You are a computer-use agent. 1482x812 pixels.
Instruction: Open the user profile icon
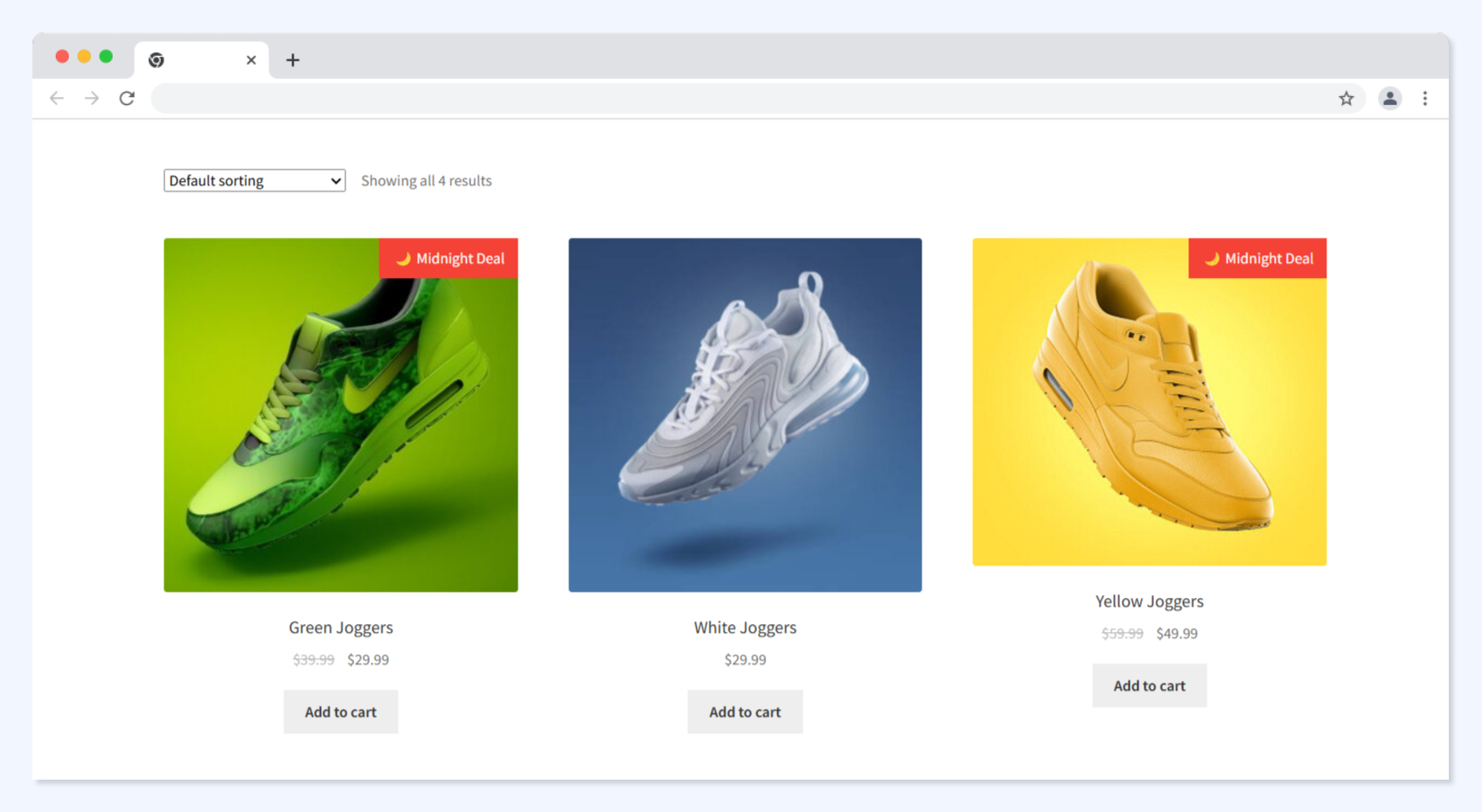click(1389, 98)
